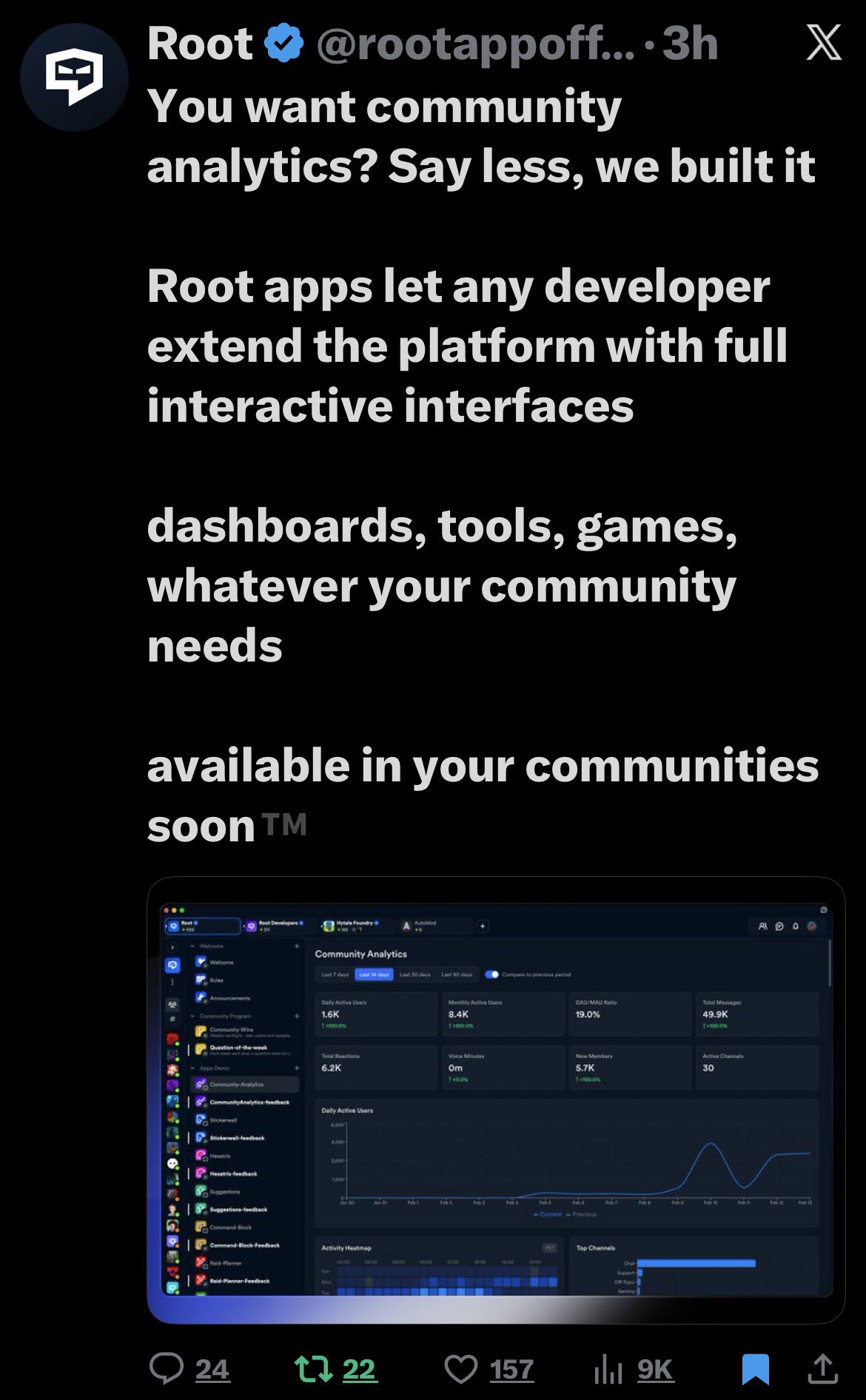Open the Root display name link
This screenshot has height=1400, width=866.
click(x=200, y=44)
